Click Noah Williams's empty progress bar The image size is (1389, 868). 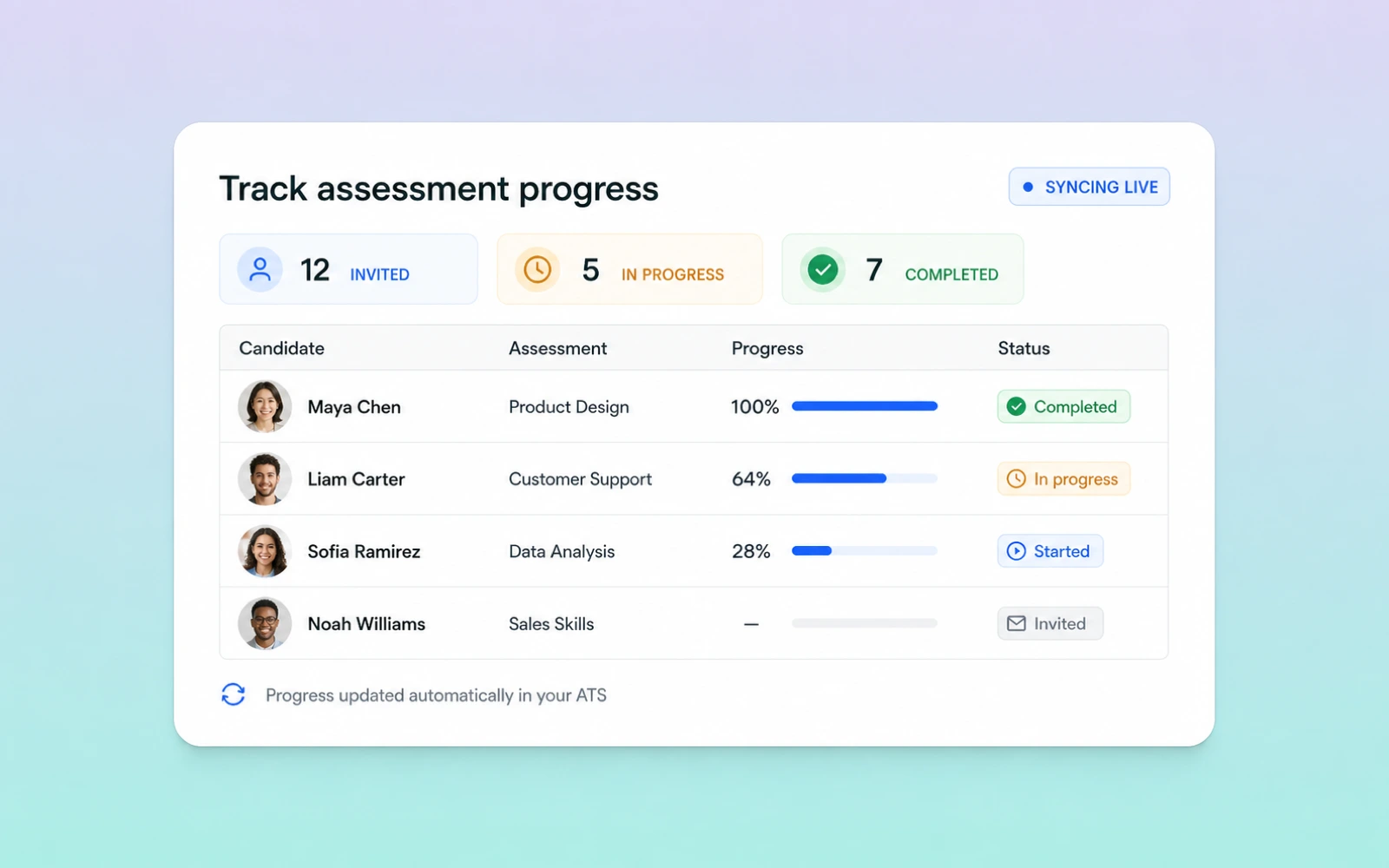865,623
